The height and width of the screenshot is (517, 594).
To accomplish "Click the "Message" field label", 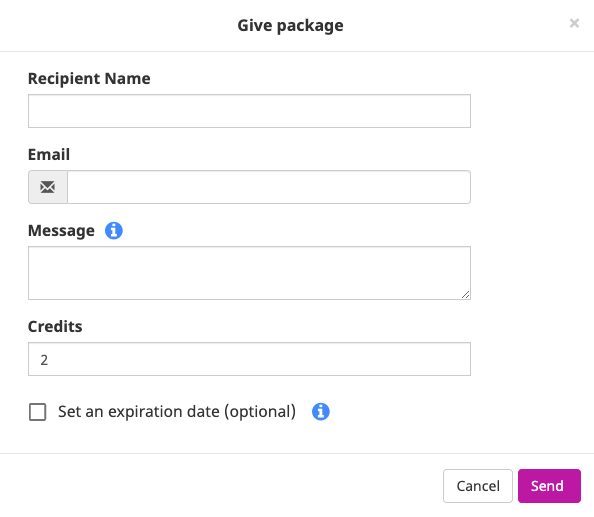I will (61, 231).
